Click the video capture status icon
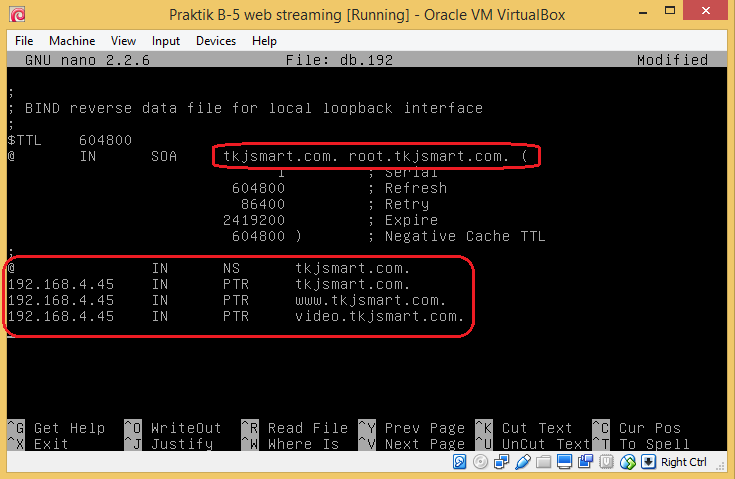The image size is (735, 479). [x=585, y=462]
